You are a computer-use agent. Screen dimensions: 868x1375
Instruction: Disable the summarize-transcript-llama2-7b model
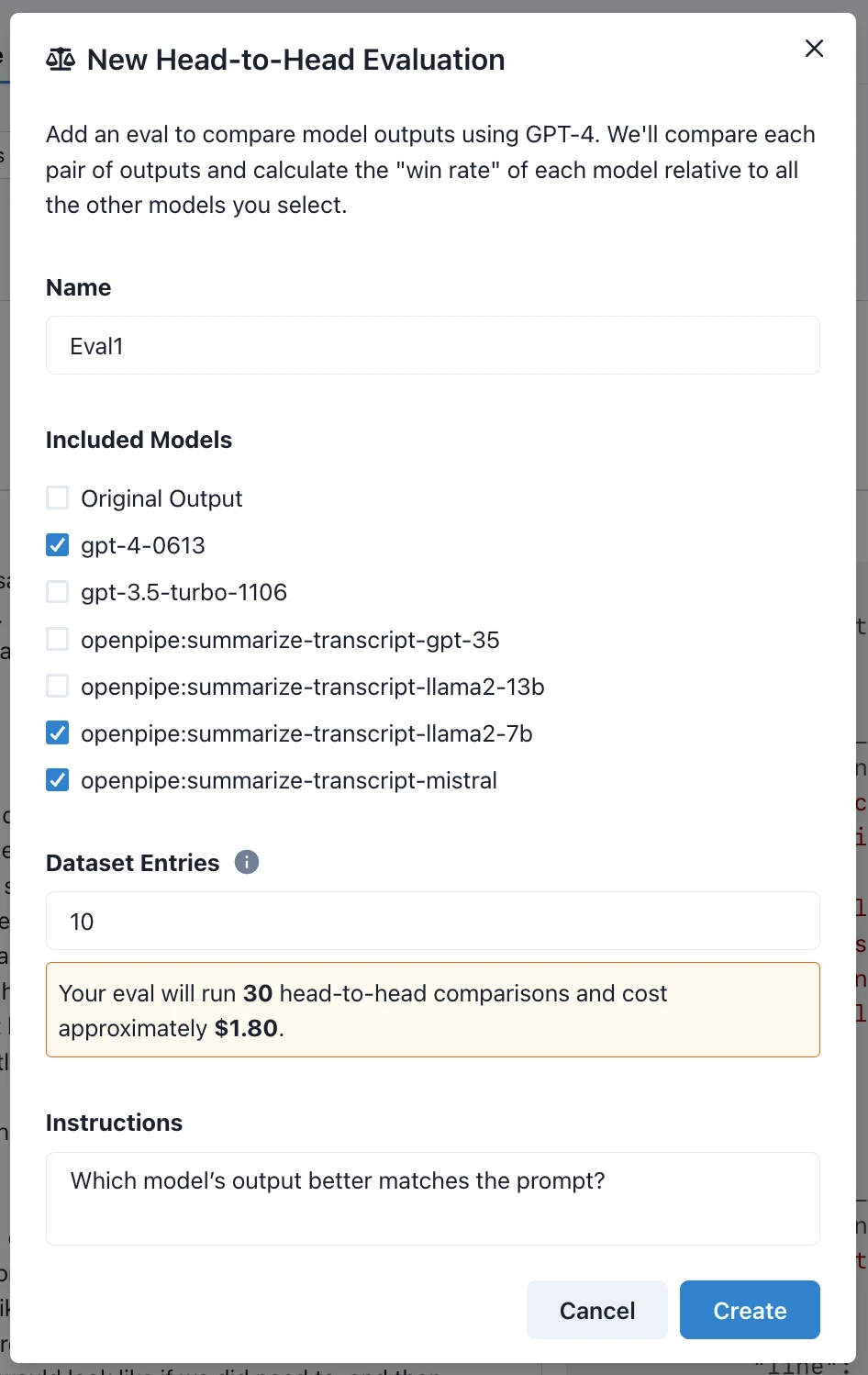pos(57,732)
